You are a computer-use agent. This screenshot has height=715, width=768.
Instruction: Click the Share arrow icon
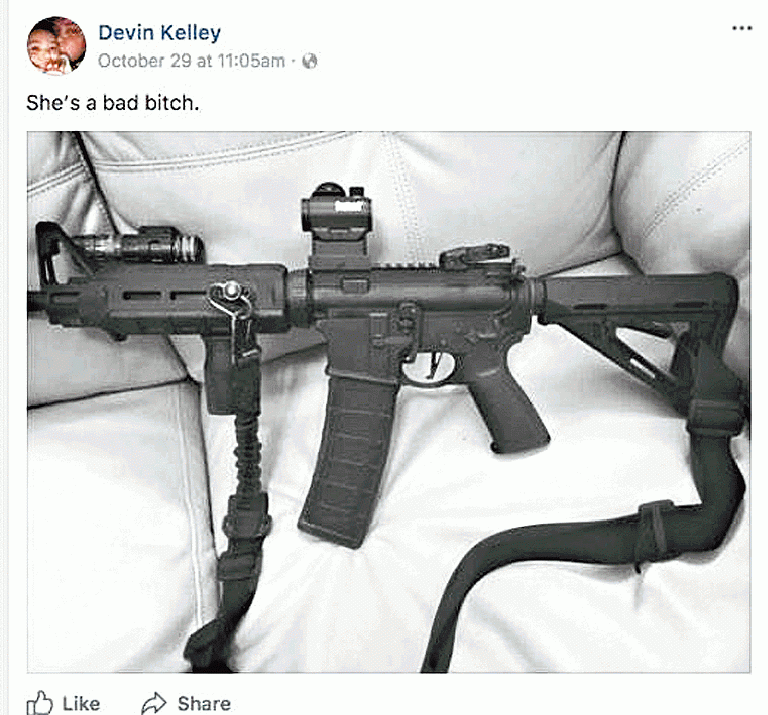pyautogui.click(x=154, y=703)
